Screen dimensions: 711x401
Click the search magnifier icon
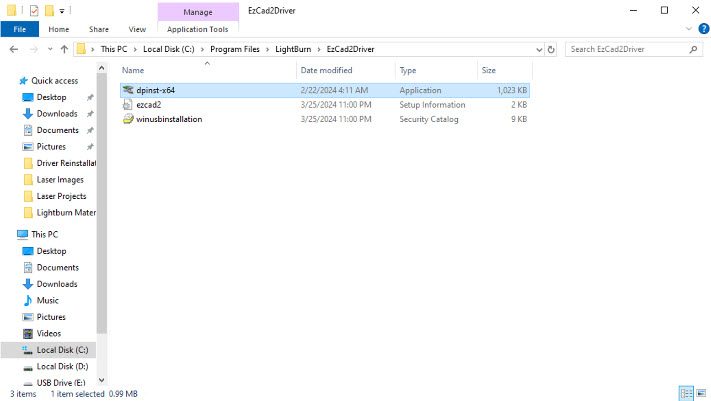click(x=693, y=49)
